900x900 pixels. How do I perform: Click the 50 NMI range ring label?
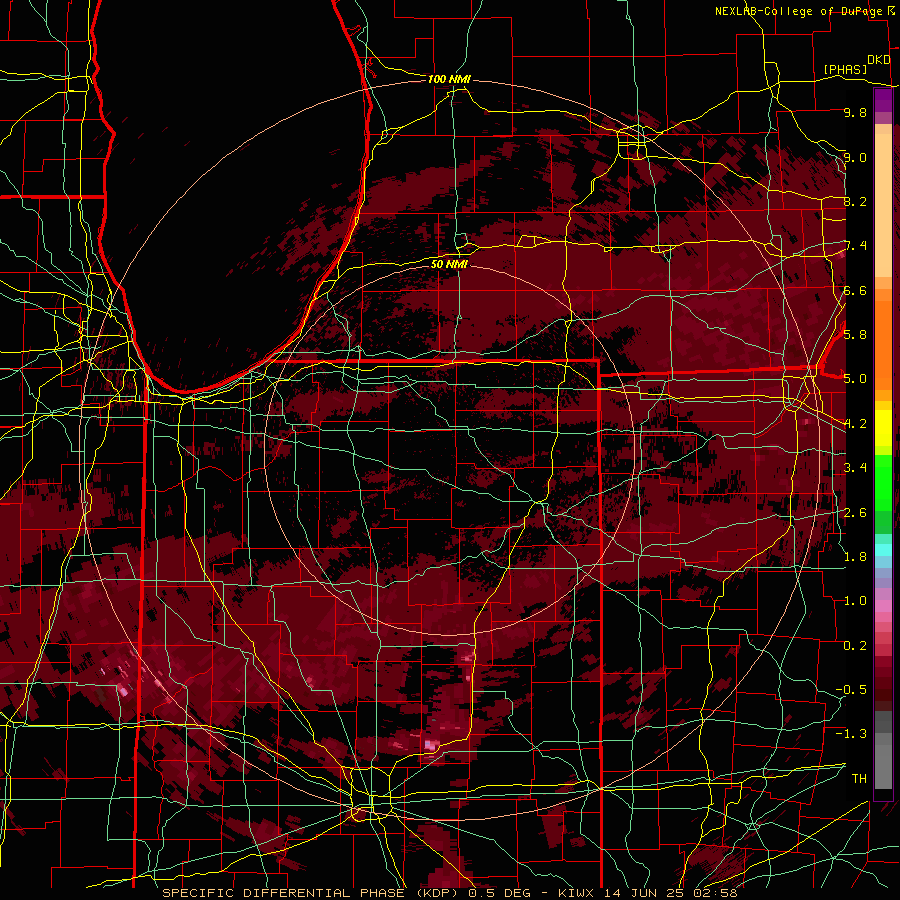(x=449, y=264)
